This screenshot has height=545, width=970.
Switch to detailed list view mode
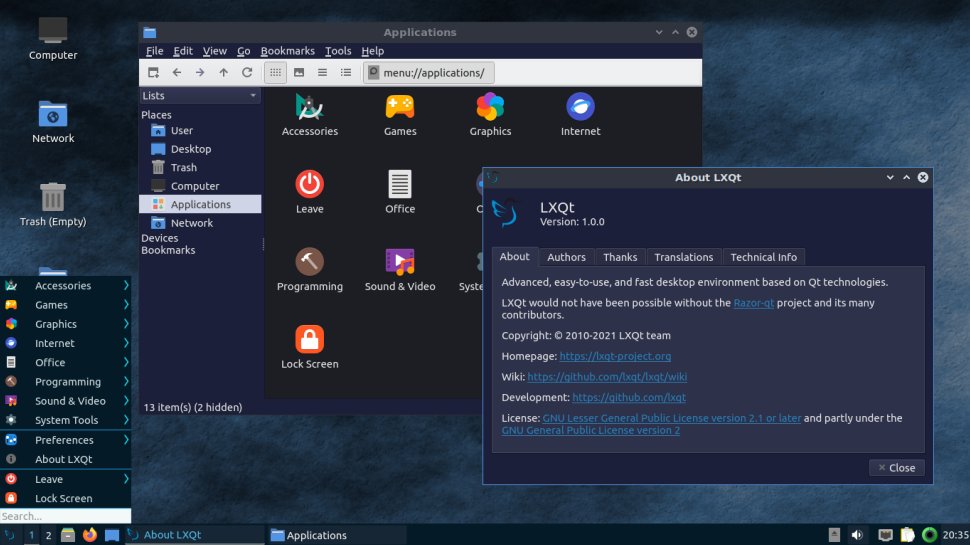click(x=346, y=73)
